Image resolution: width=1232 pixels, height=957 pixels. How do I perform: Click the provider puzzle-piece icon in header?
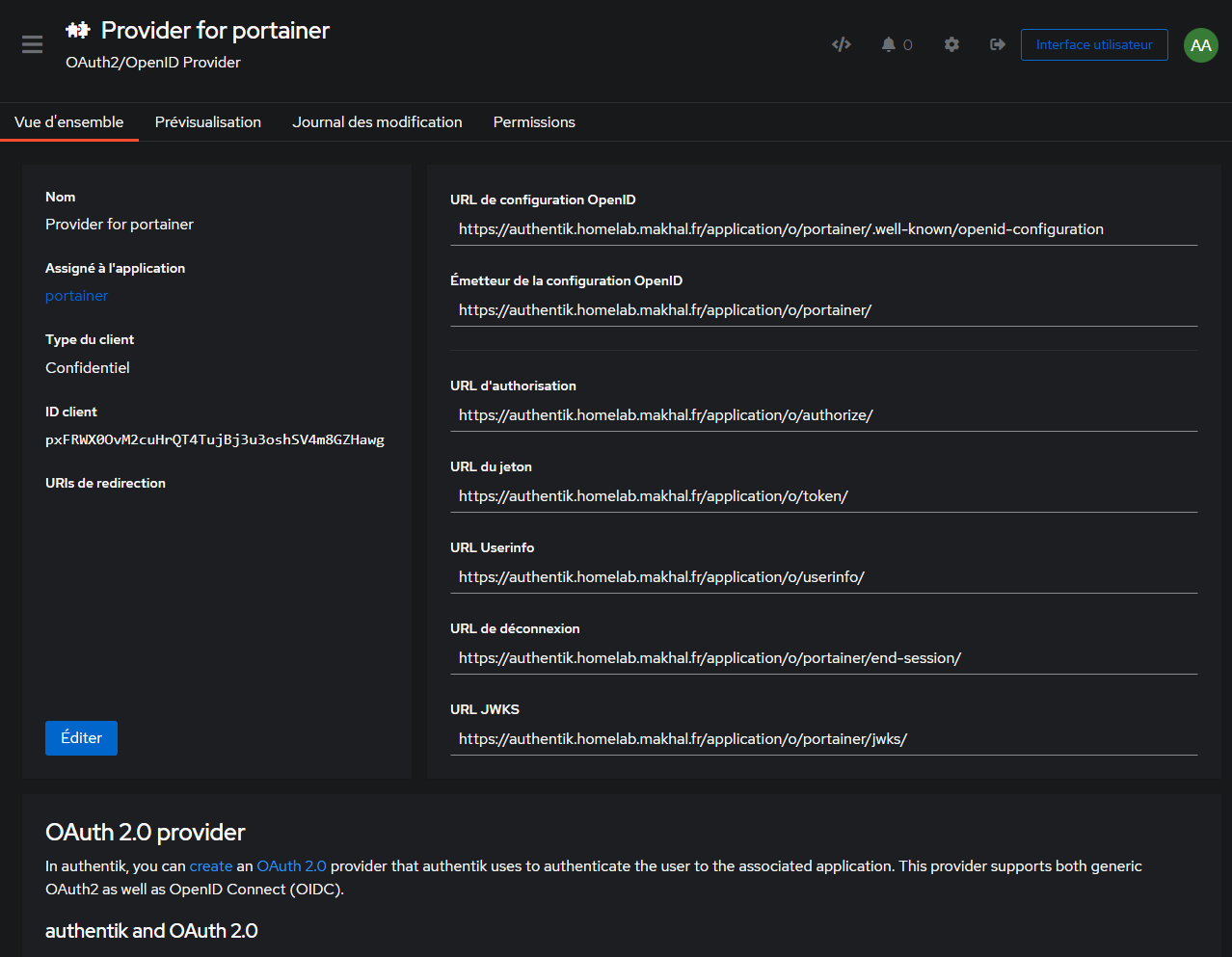78,30
